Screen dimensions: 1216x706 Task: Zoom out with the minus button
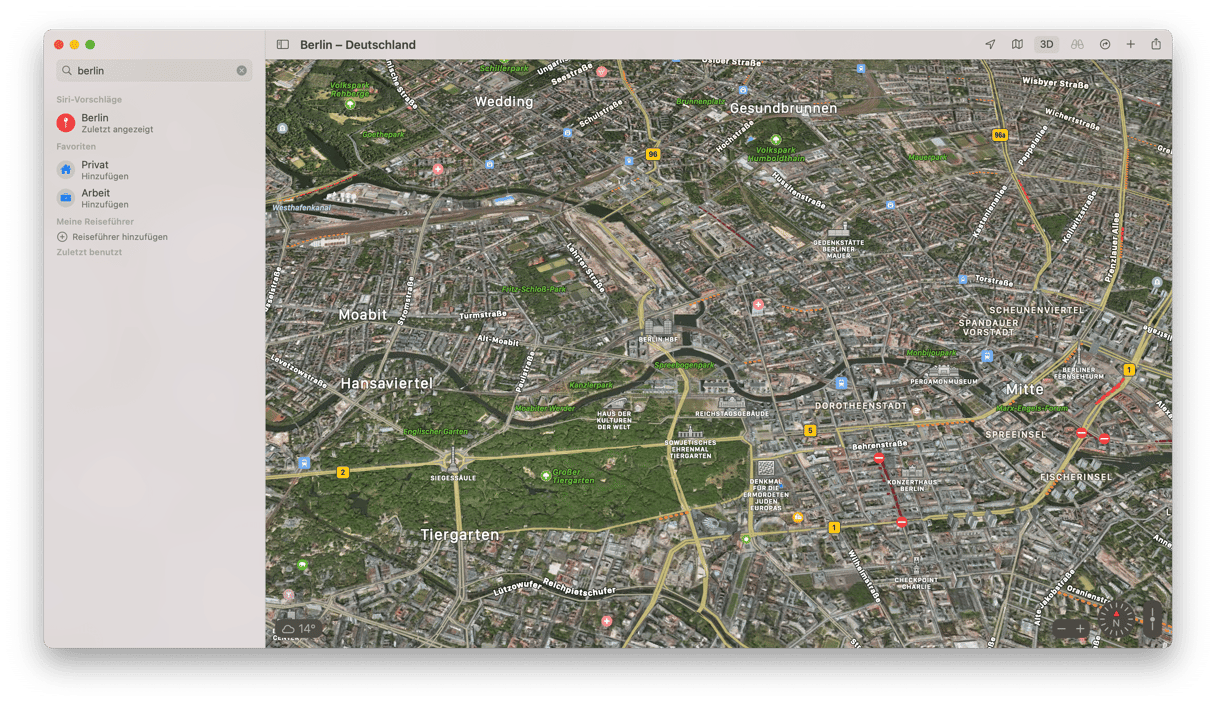1062,629
